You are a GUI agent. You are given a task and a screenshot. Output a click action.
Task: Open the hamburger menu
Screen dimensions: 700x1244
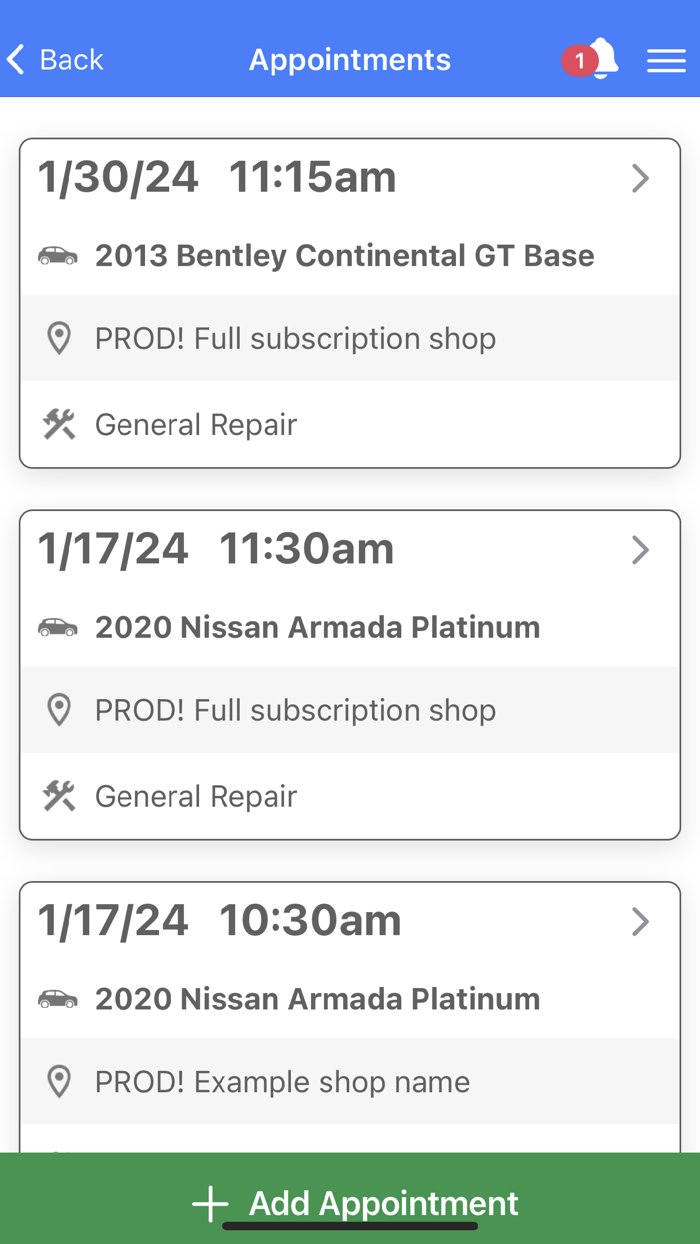pyautogui.click(x=666, y=60)
